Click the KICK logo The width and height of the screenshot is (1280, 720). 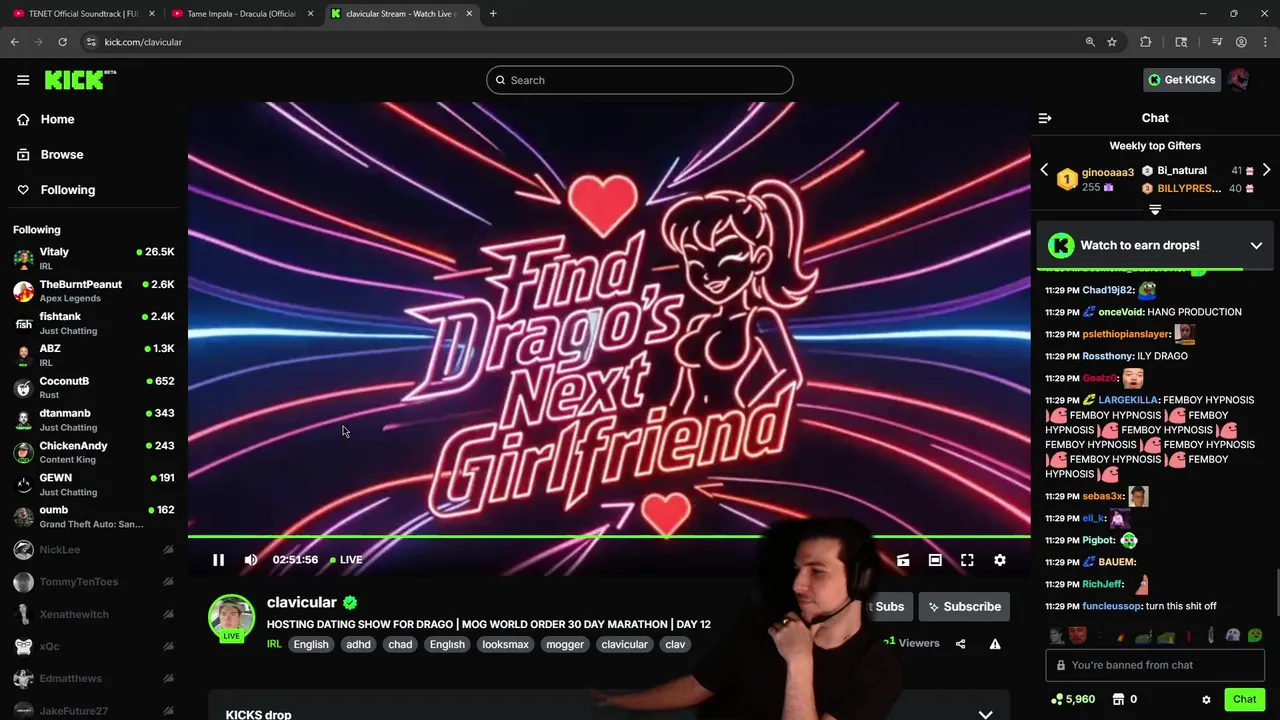(80, 80)
